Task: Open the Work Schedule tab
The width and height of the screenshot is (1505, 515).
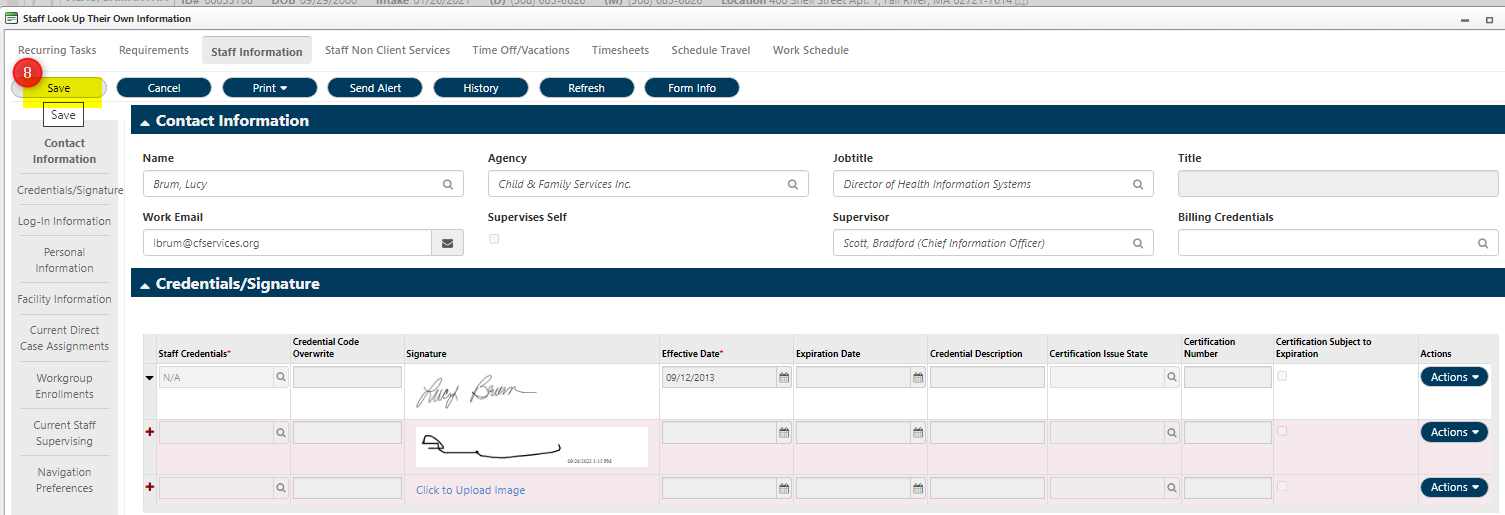Action: (811, 50)
